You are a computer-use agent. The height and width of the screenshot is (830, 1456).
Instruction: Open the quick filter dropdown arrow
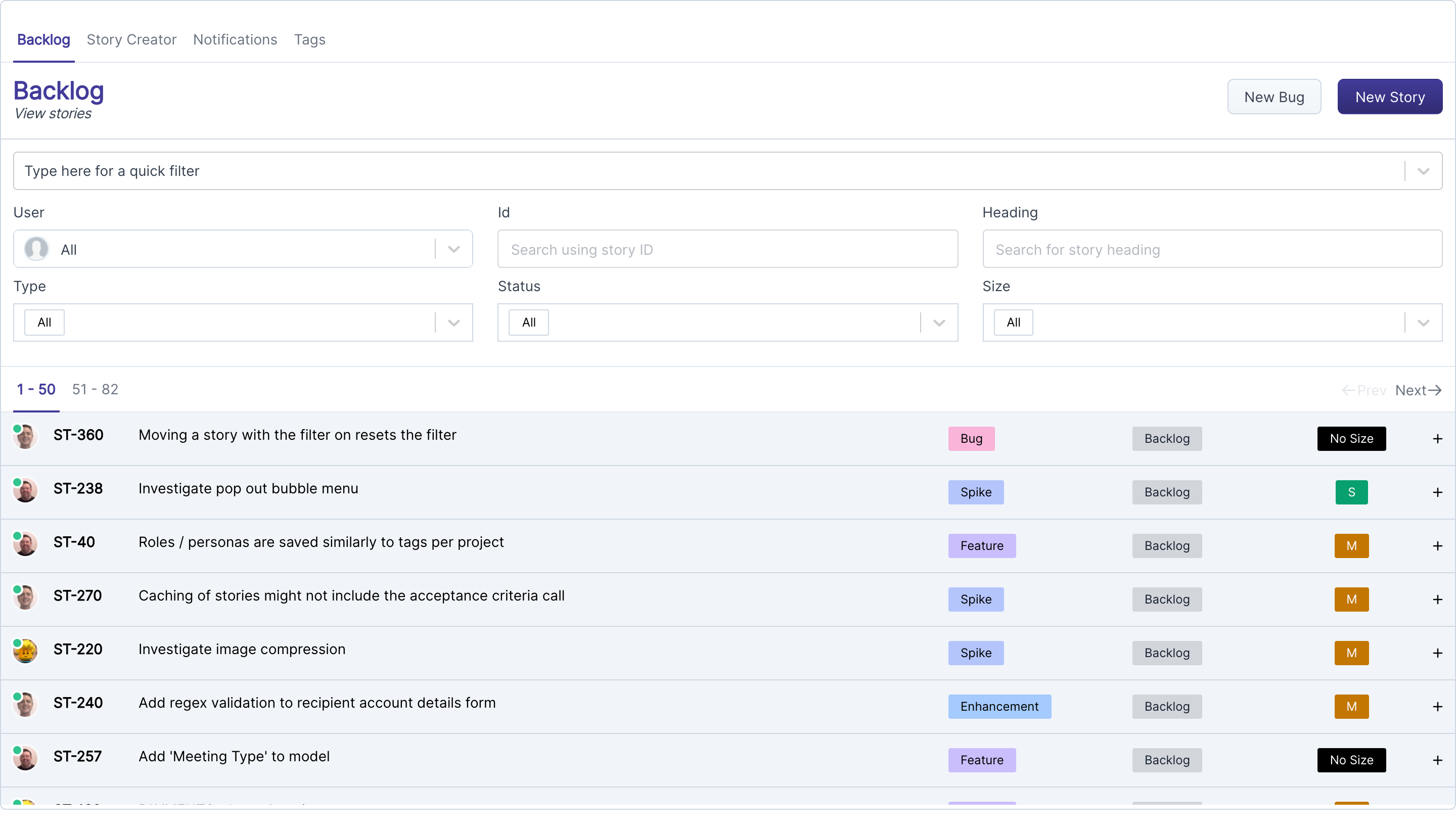(1423, 171)
